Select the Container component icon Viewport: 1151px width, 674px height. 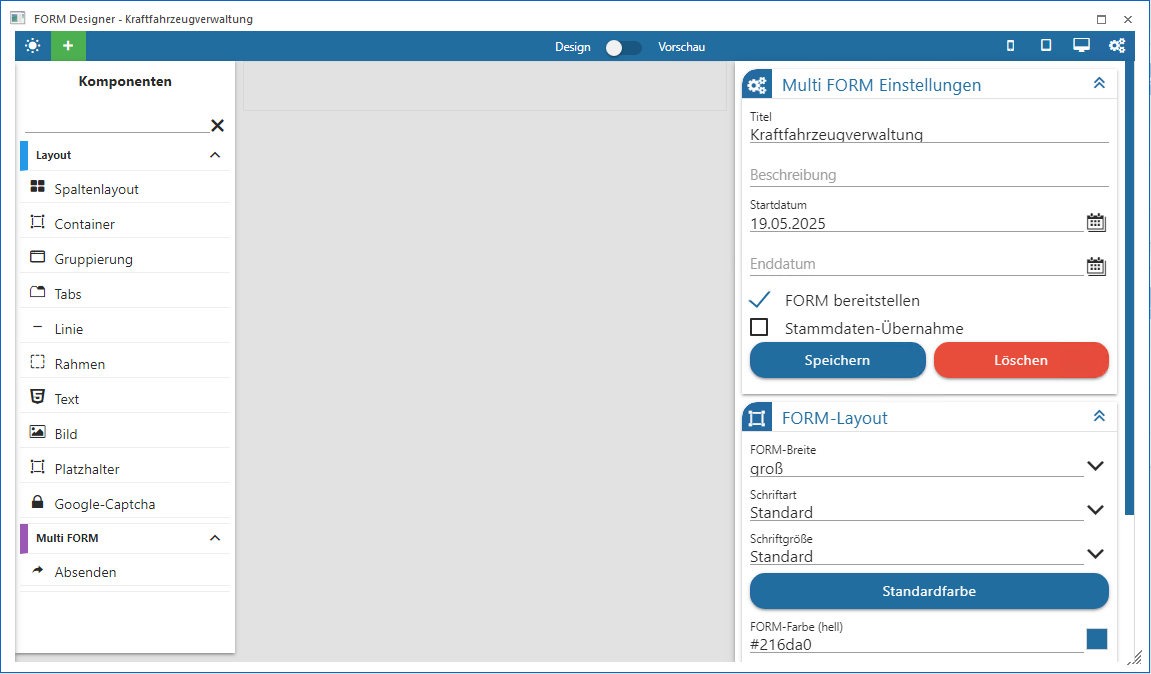tap(37, 222)
